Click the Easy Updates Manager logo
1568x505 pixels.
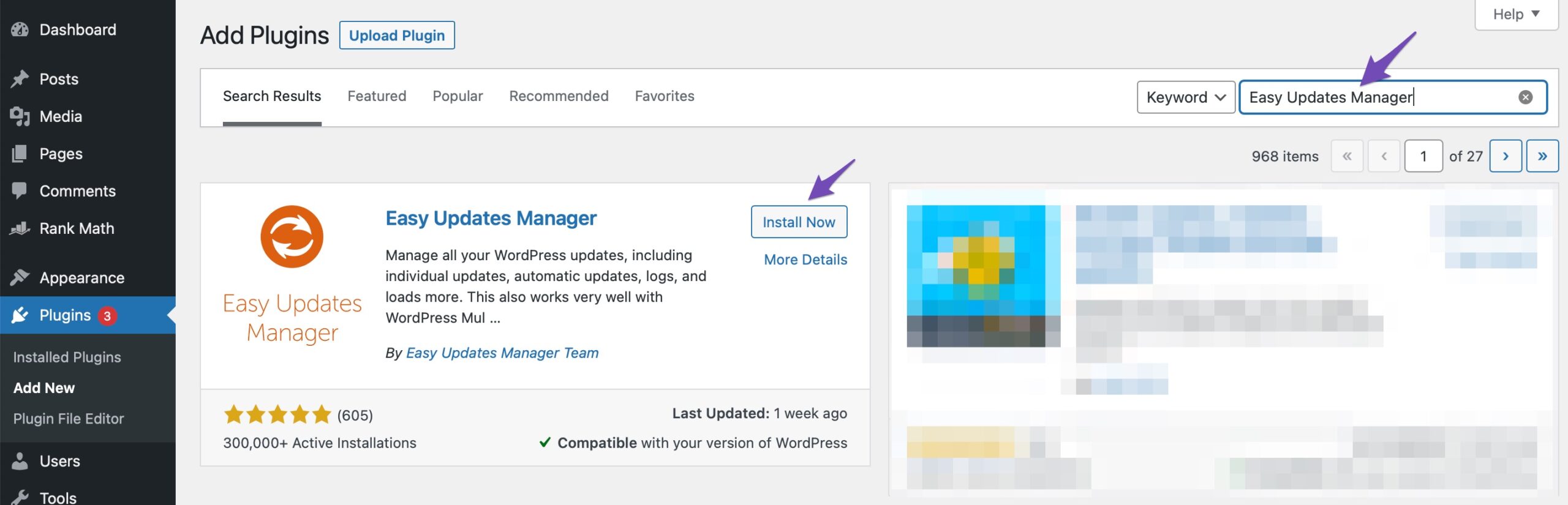[292, 275]
